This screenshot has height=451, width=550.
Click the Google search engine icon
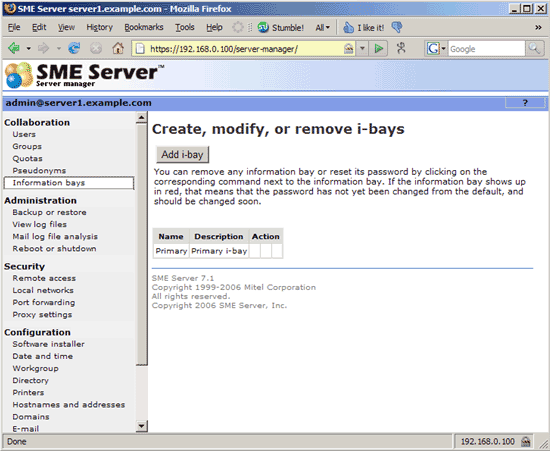coord(433,48)
